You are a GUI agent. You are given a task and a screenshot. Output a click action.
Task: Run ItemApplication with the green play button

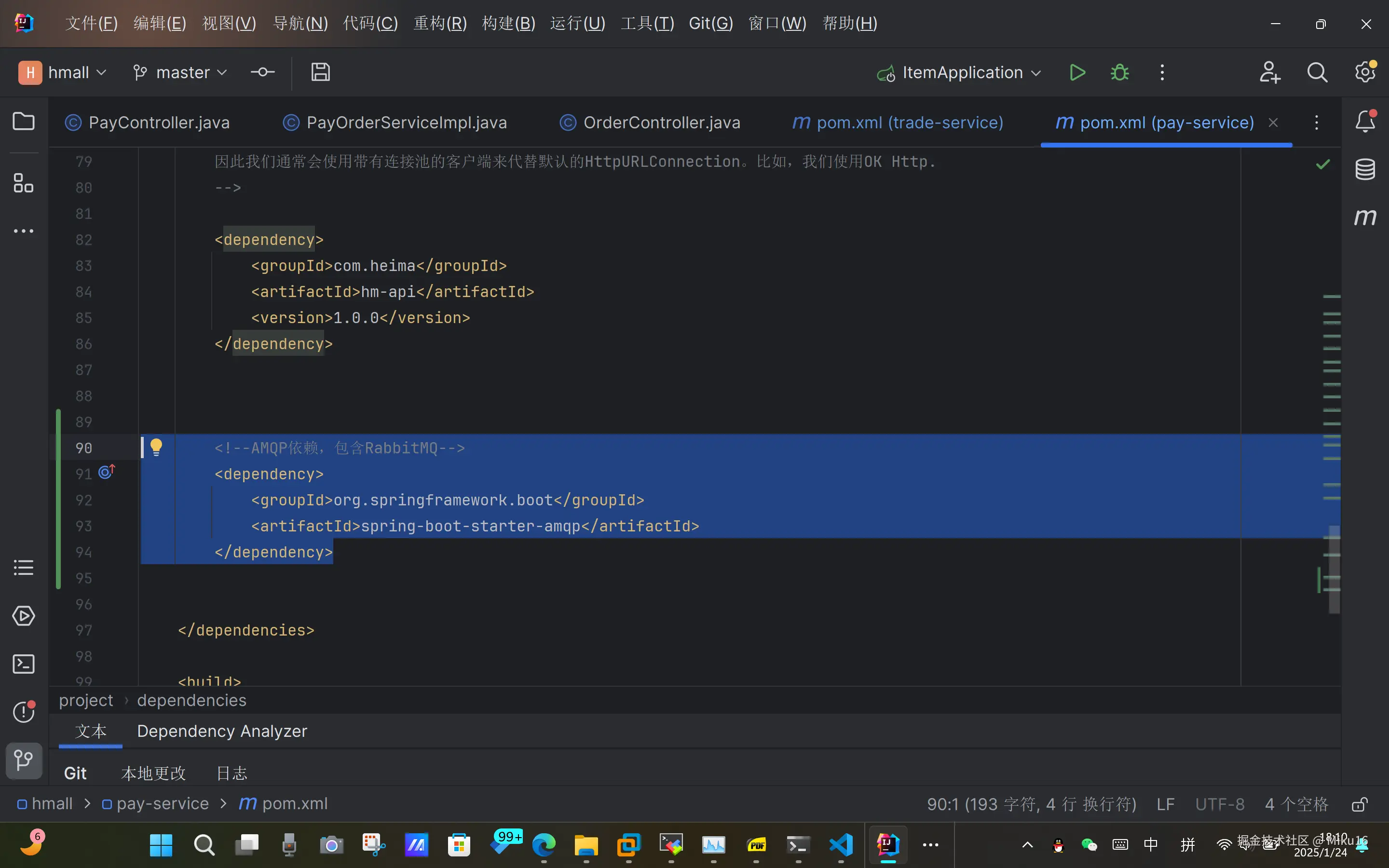(1077, 73)
